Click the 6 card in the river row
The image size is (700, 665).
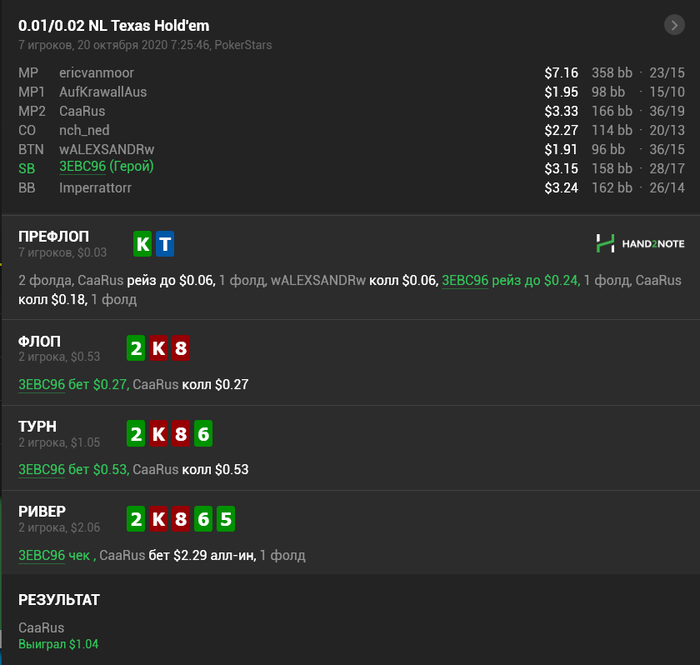pyautogui.click(x=203, y=519)
